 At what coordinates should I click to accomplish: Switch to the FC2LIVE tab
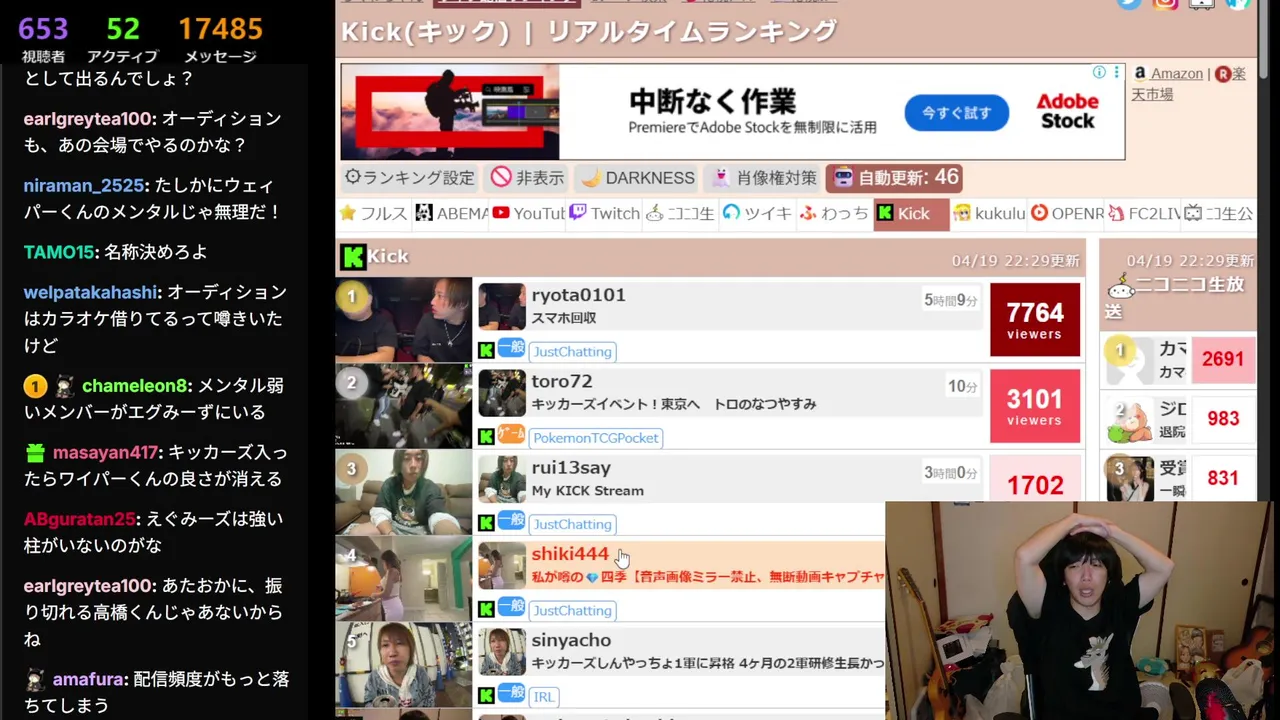(1143, 213)
